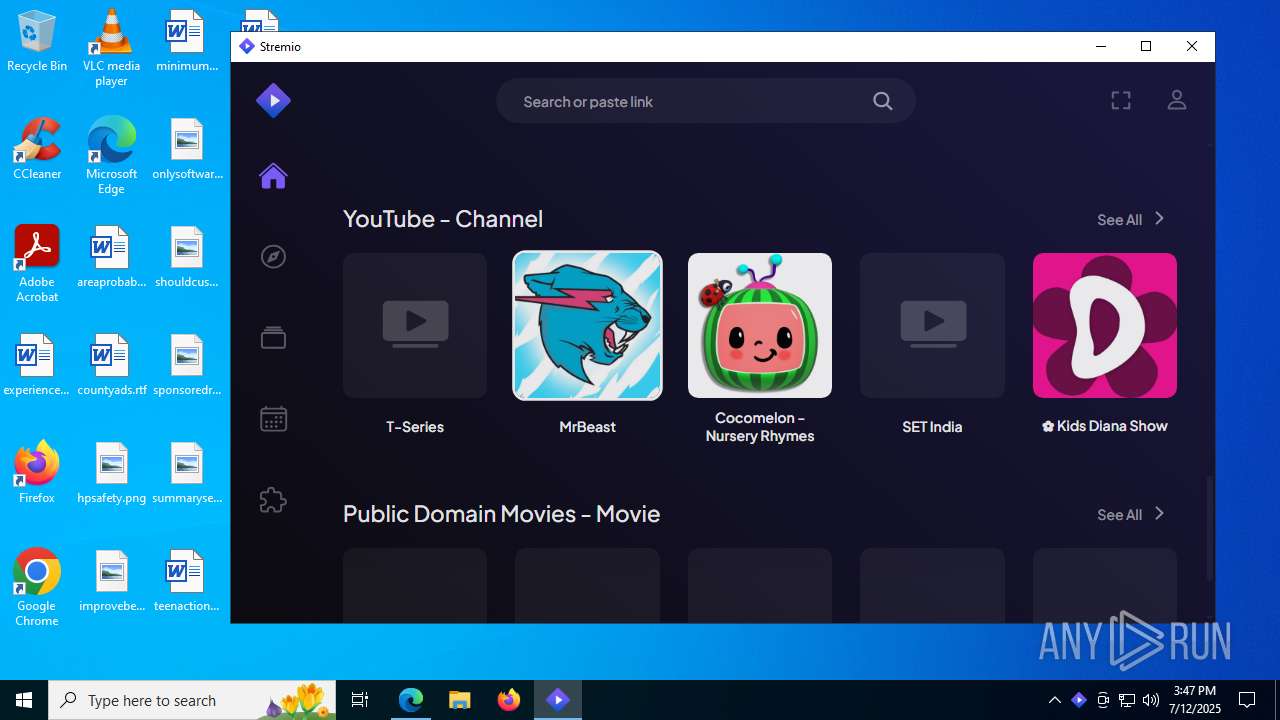Select VLC media player desktop icon
1280x720 pixels.
pyautogui.click(x=111, y=48)
